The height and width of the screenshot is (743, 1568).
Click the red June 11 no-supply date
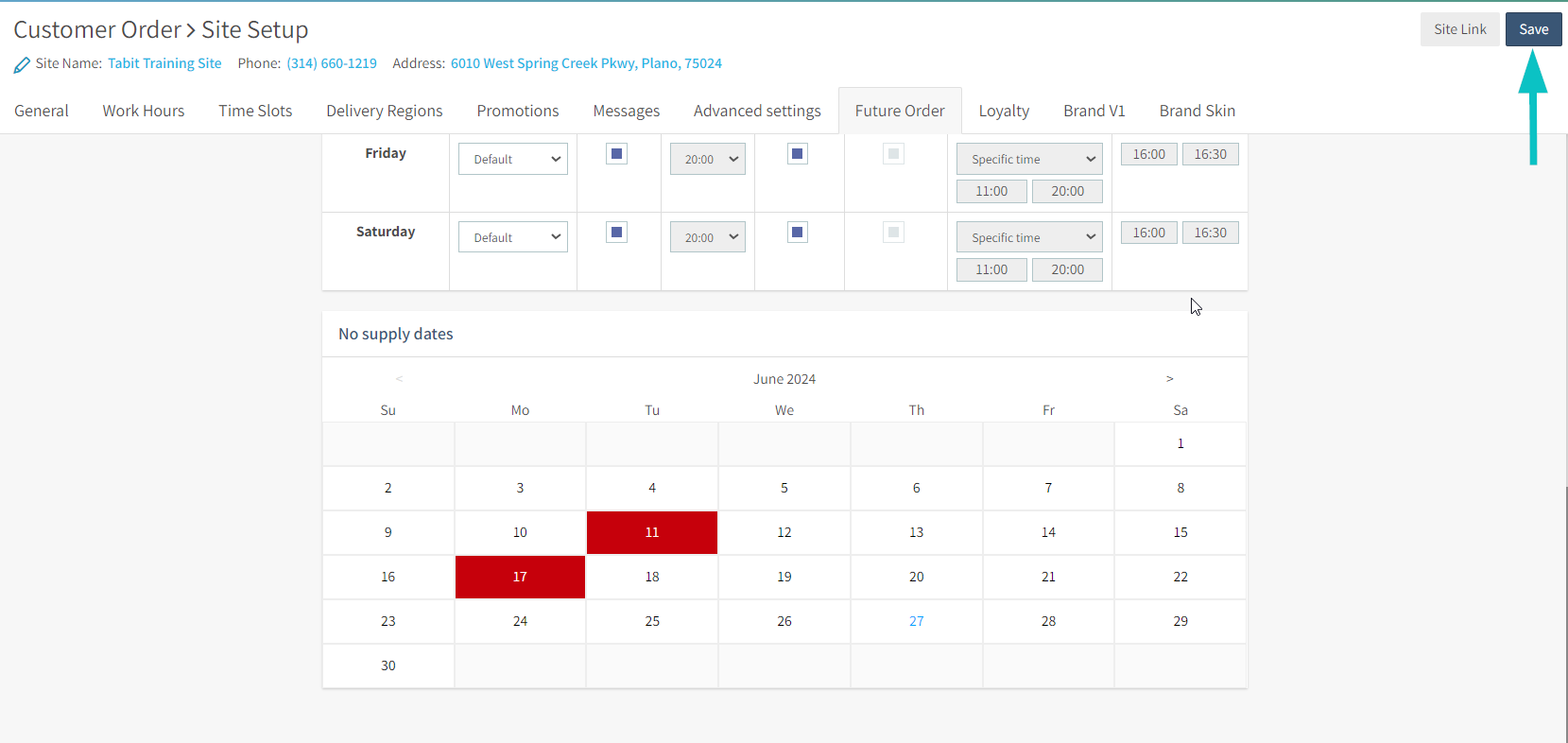tap(652, 532)
